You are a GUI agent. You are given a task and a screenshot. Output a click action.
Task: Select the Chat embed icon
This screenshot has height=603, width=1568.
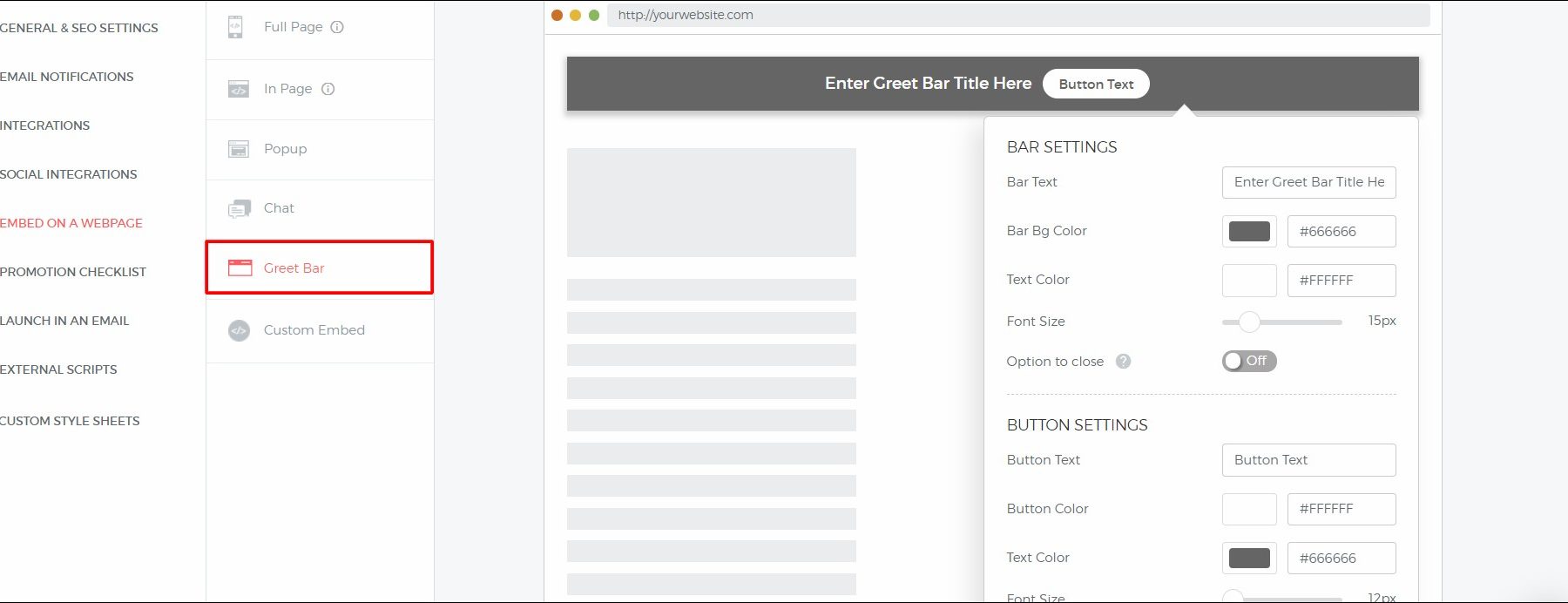(238, 209)
